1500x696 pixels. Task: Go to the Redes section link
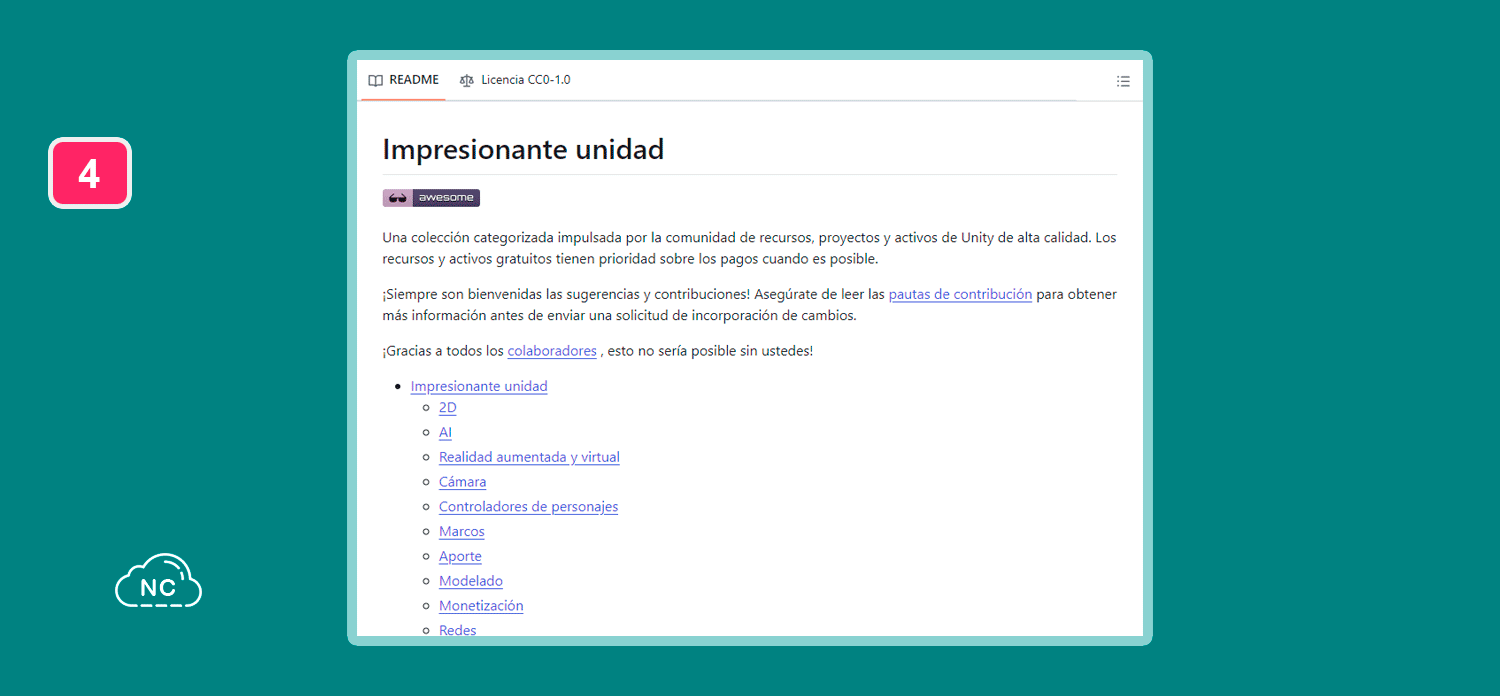tap(458, 630)
